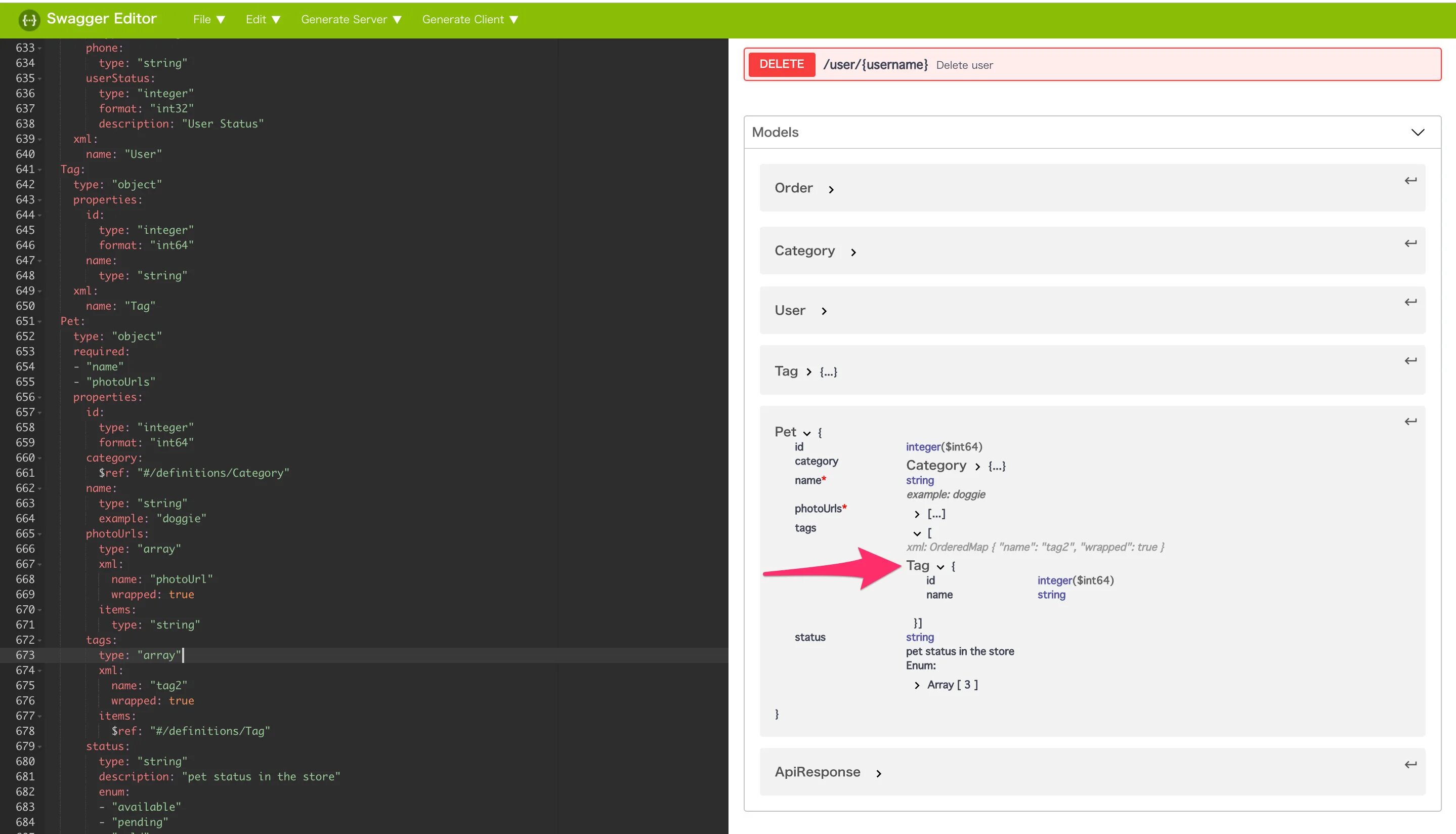Open the Generate Server menu
Image resolution: width=1456 pixels, height=834 pixels.
351,19
